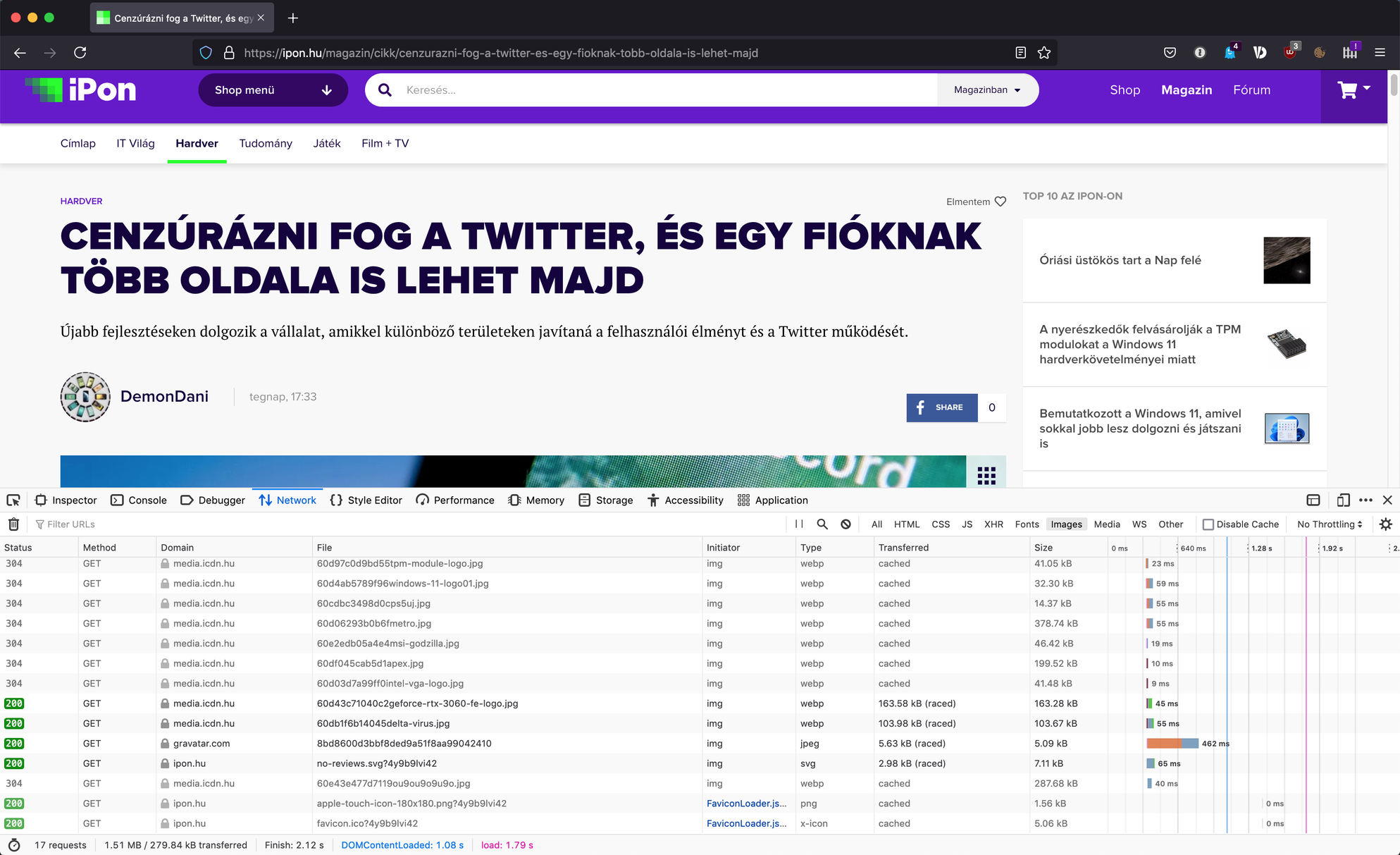Image resolution: width=1400 pixels, height=855 pixels.
Task: Open the gallery grid icon on image
Action: 986,476
